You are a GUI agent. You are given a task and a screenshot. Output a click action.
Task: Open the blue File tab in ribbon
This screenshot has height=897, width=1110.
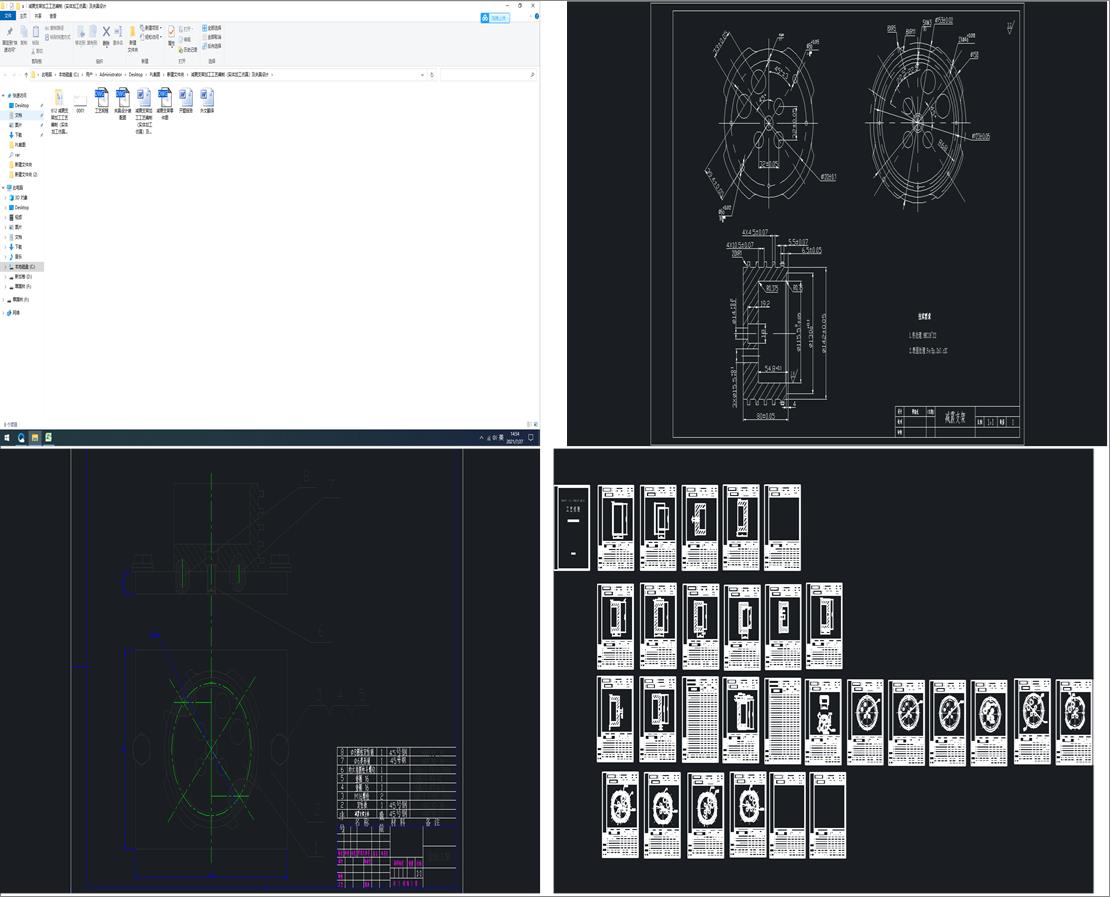pyautogui.click(x=8, y=16)
